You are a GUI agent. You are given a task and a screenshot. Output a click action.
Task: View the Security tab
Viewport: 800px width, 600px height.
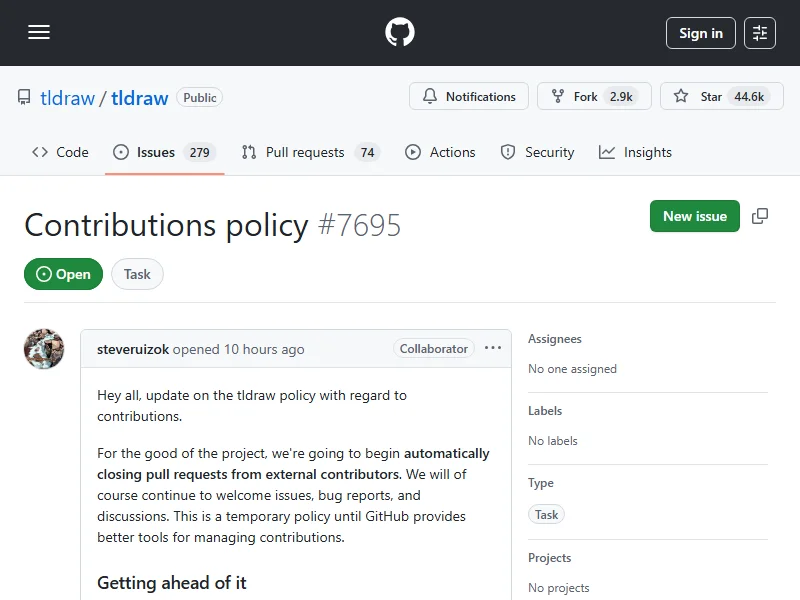click(x=537, y=152)
